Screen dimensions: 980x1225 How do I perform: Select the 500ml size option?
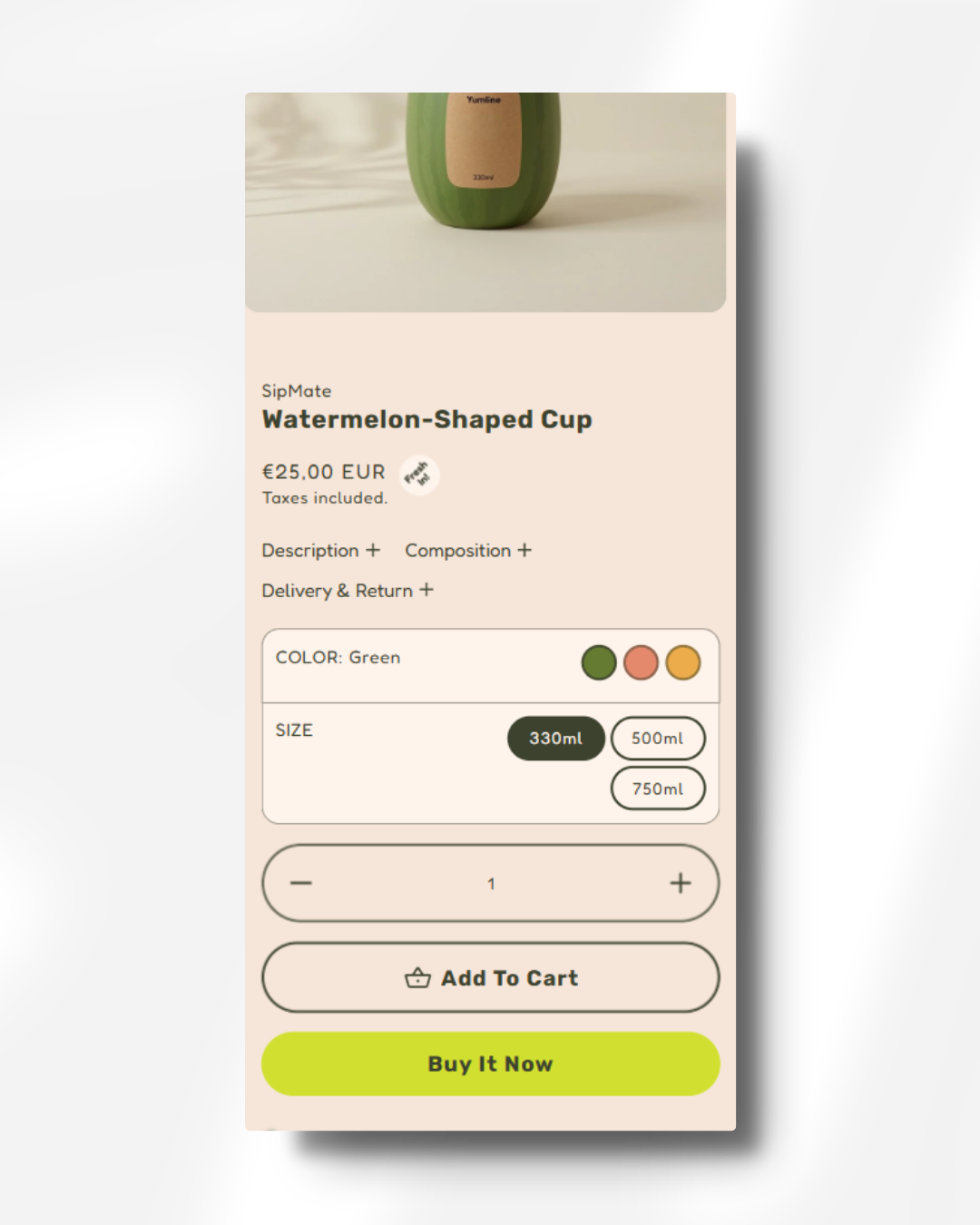tap(658, 739)
